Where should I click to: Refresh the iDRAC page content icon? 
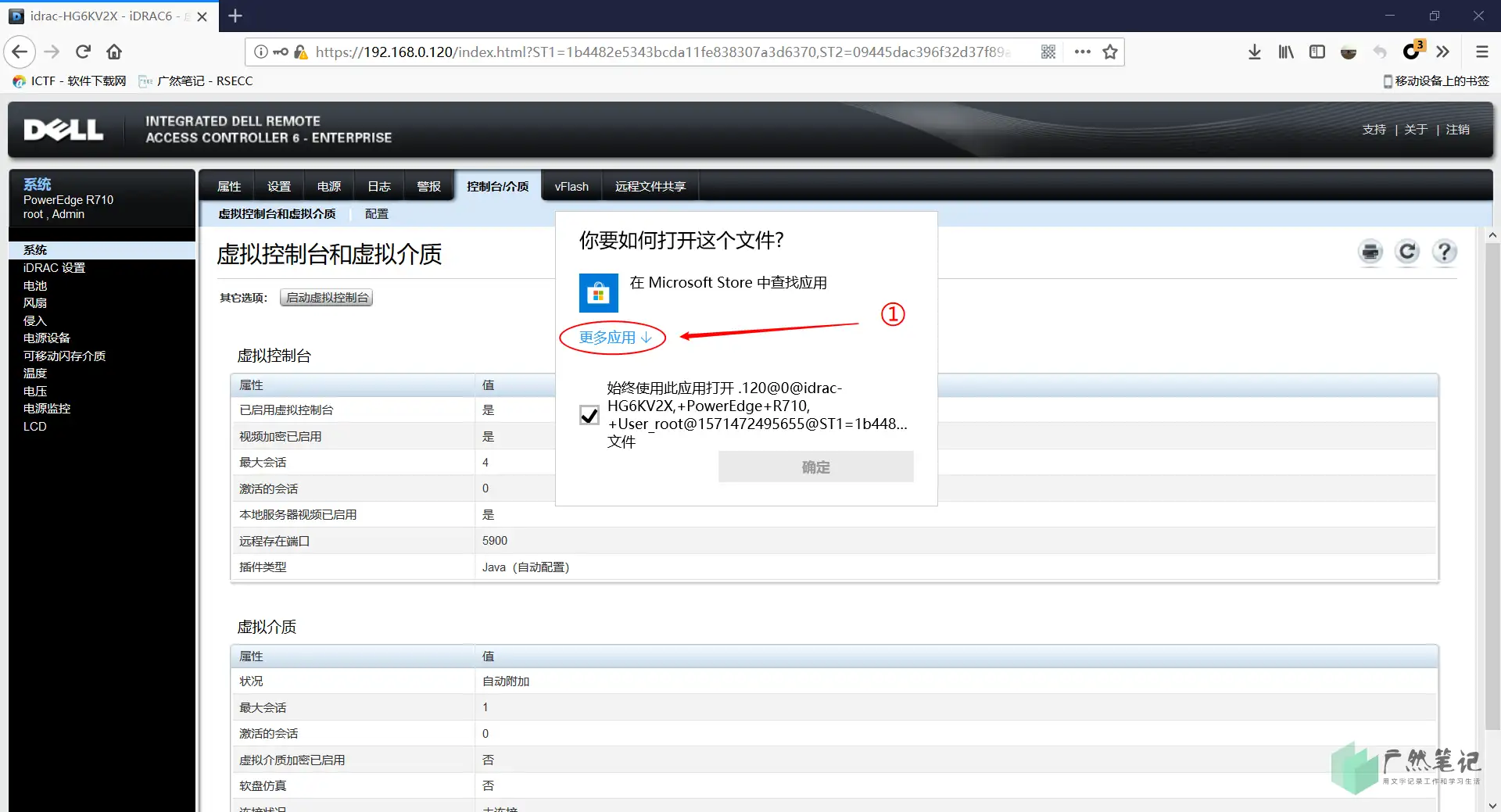(1407, 252)
